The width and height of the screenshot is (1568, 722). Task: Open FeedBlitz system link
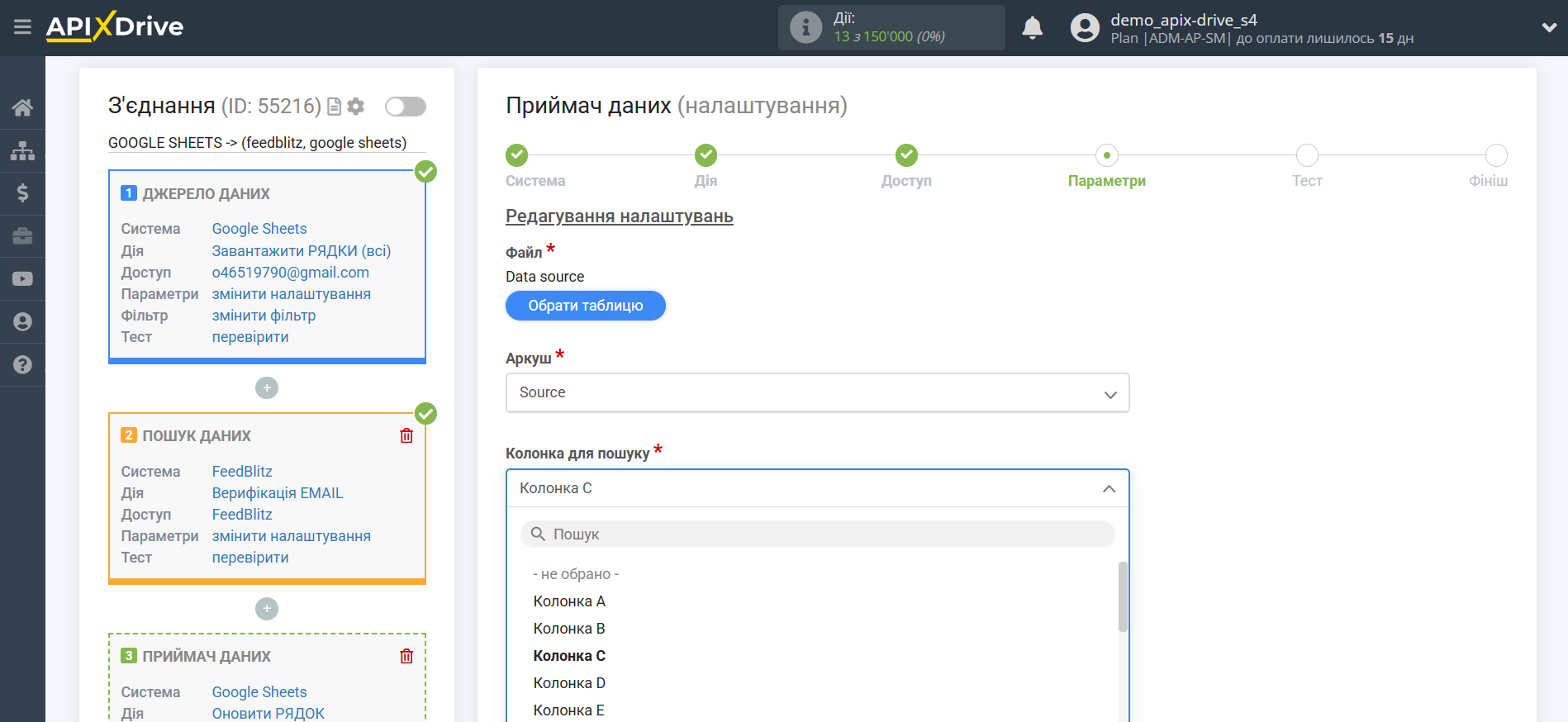tap(242, 472)
